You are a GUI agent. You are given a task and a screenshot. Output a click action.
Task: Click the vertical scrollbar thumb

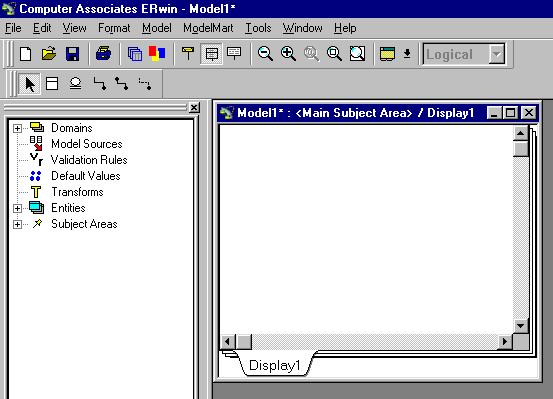521,149
